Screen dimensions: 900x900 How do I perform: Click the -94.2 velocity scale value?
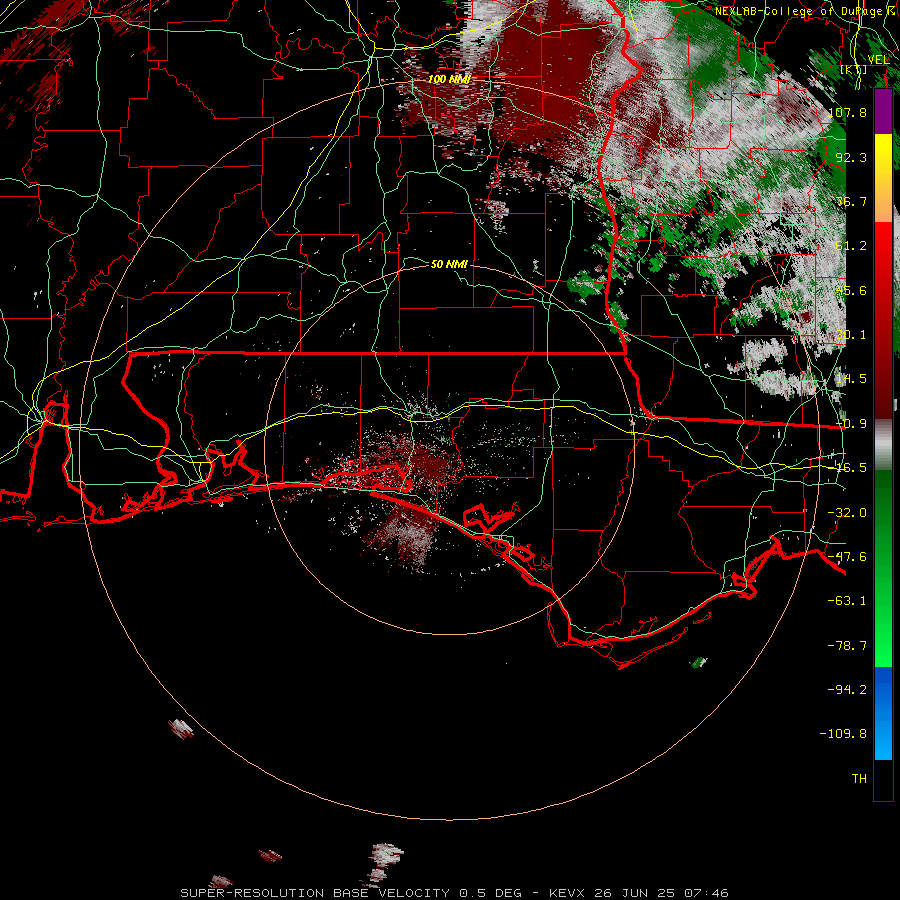848,690
